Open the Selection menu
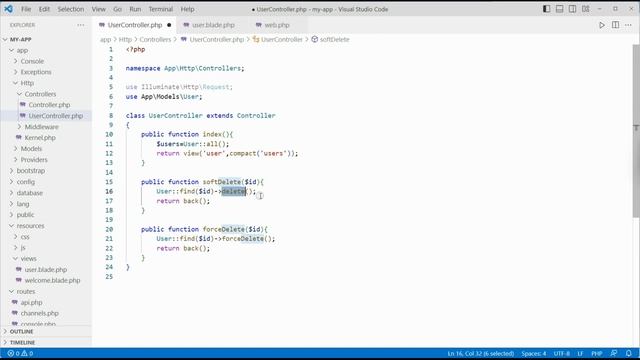 71,9
